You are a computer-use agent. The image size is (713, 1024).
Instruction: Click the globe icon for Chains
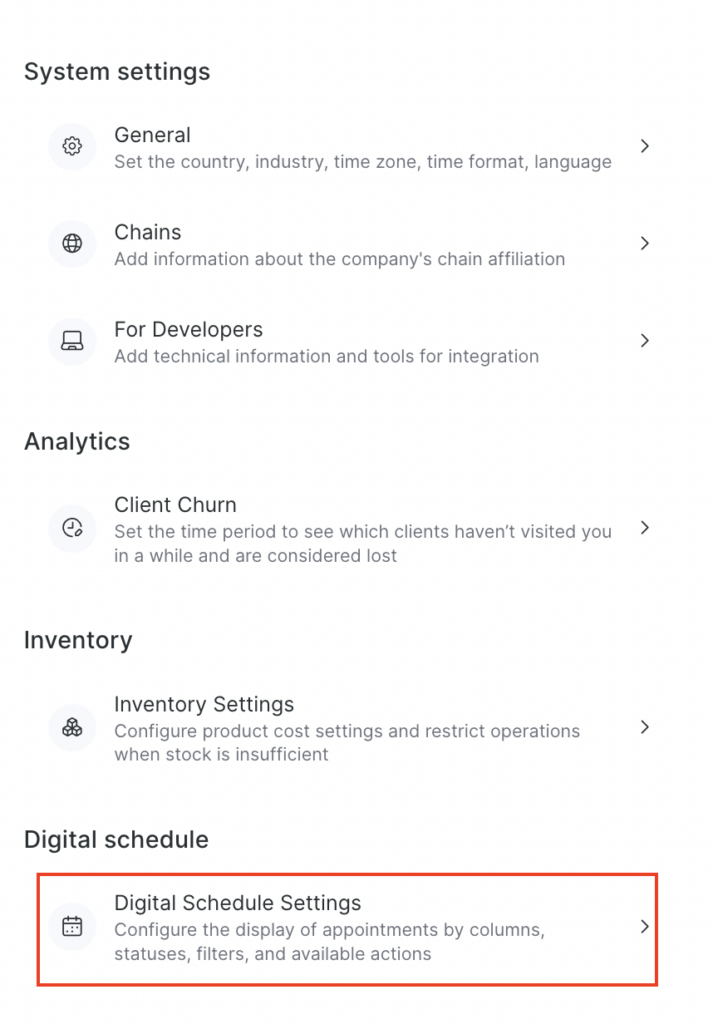pyautogui.click(x=72, y=244)
